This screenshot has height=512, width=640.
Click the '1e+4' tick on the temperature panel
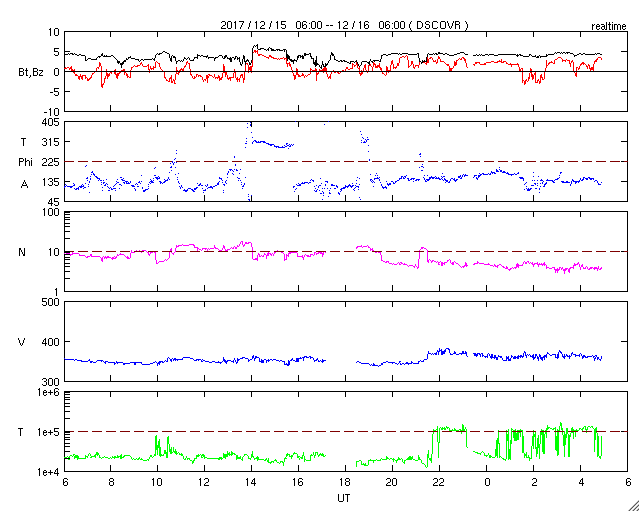[49, 472]
